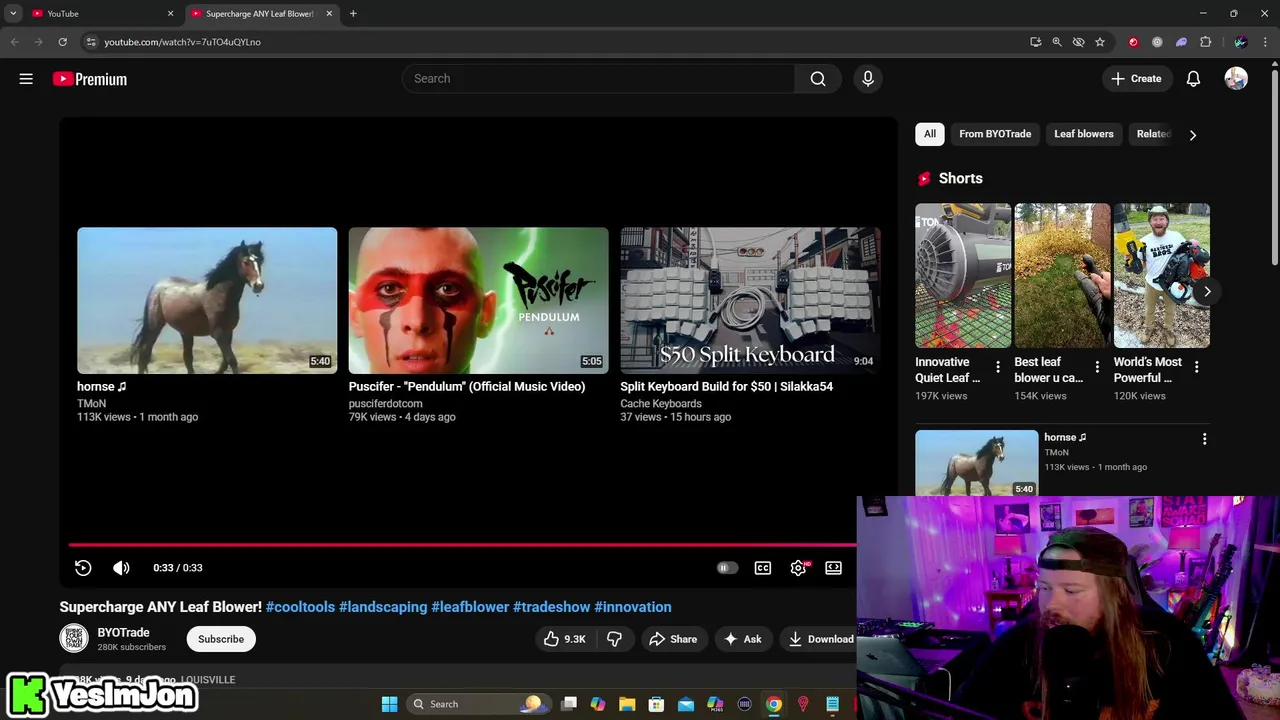Install app icon in address bar
1280x720 pixels.
click(x=1035, y=42)
